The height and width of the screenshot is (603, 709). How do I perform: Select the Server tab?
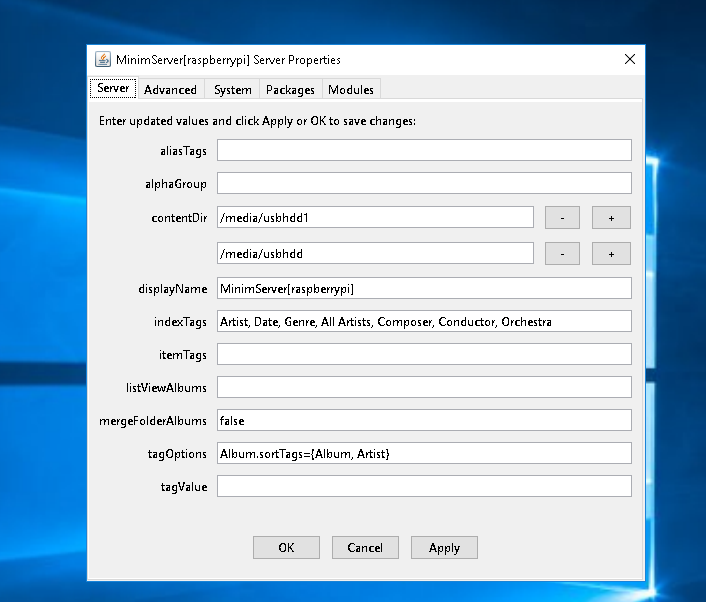tap(113, 88)
